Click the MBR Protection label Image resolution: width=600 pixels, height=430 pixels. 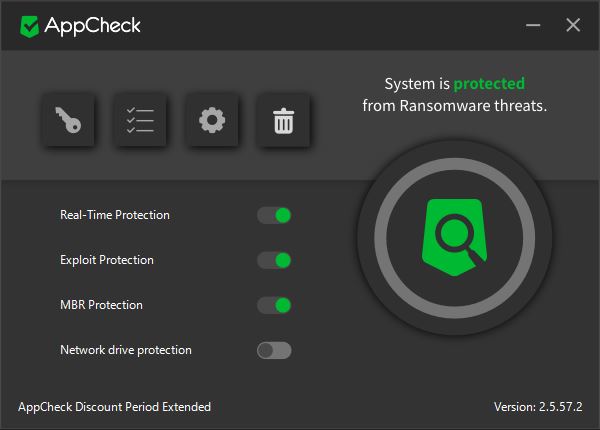[101, 305]
